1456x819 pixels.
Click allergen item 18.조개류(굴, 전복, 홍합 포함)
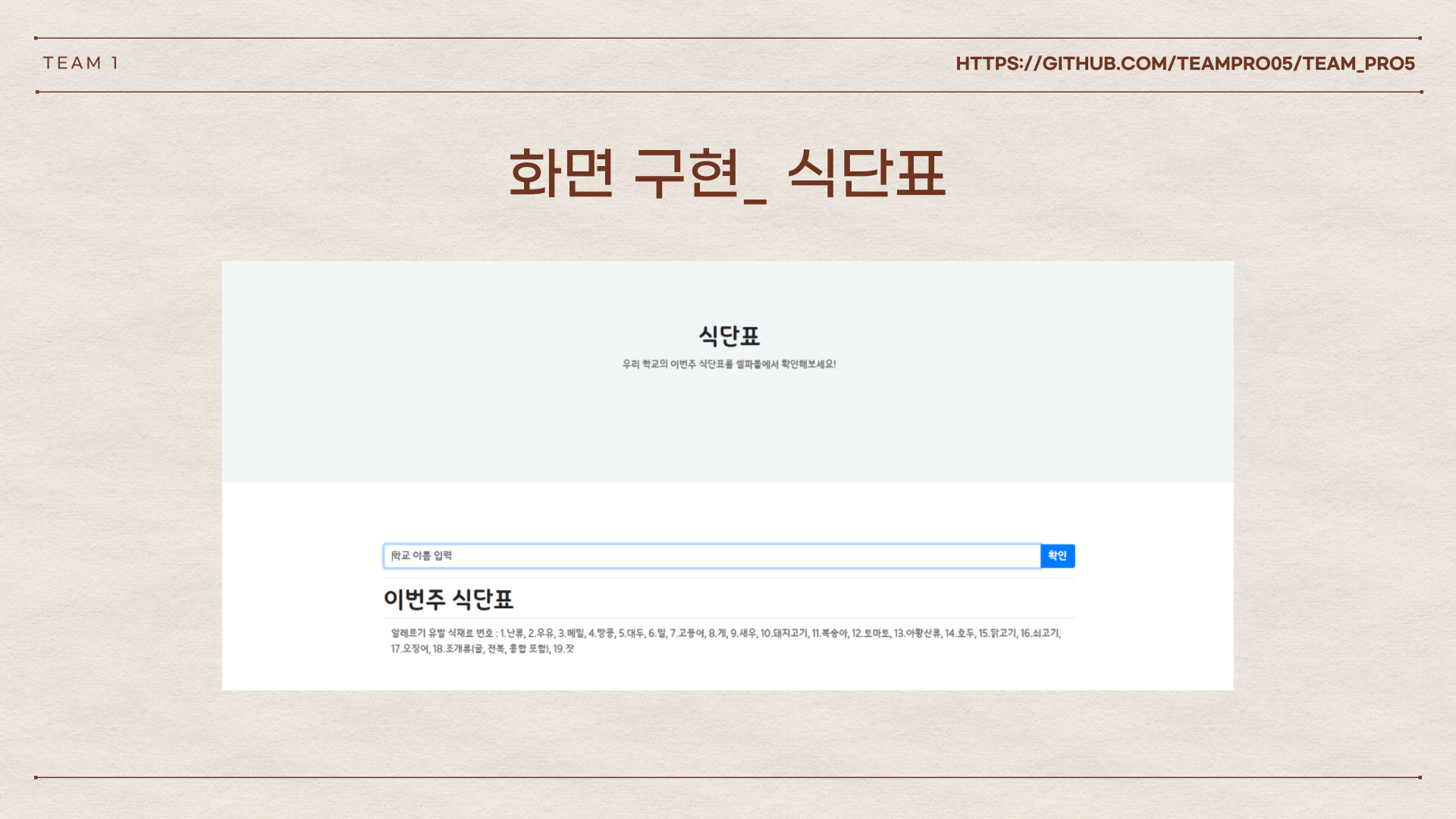491,649
